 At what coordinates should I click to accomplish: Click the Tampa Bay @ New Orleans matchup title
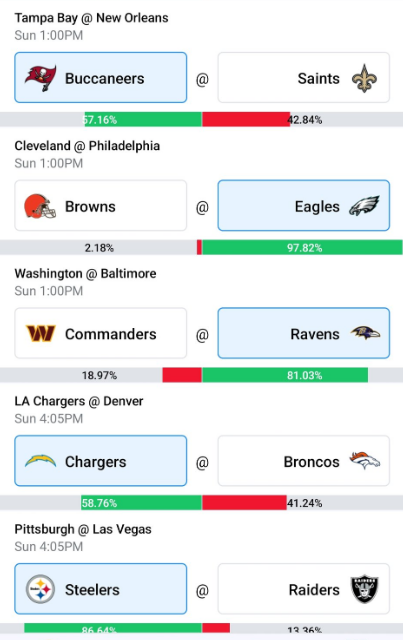point(91,18)
